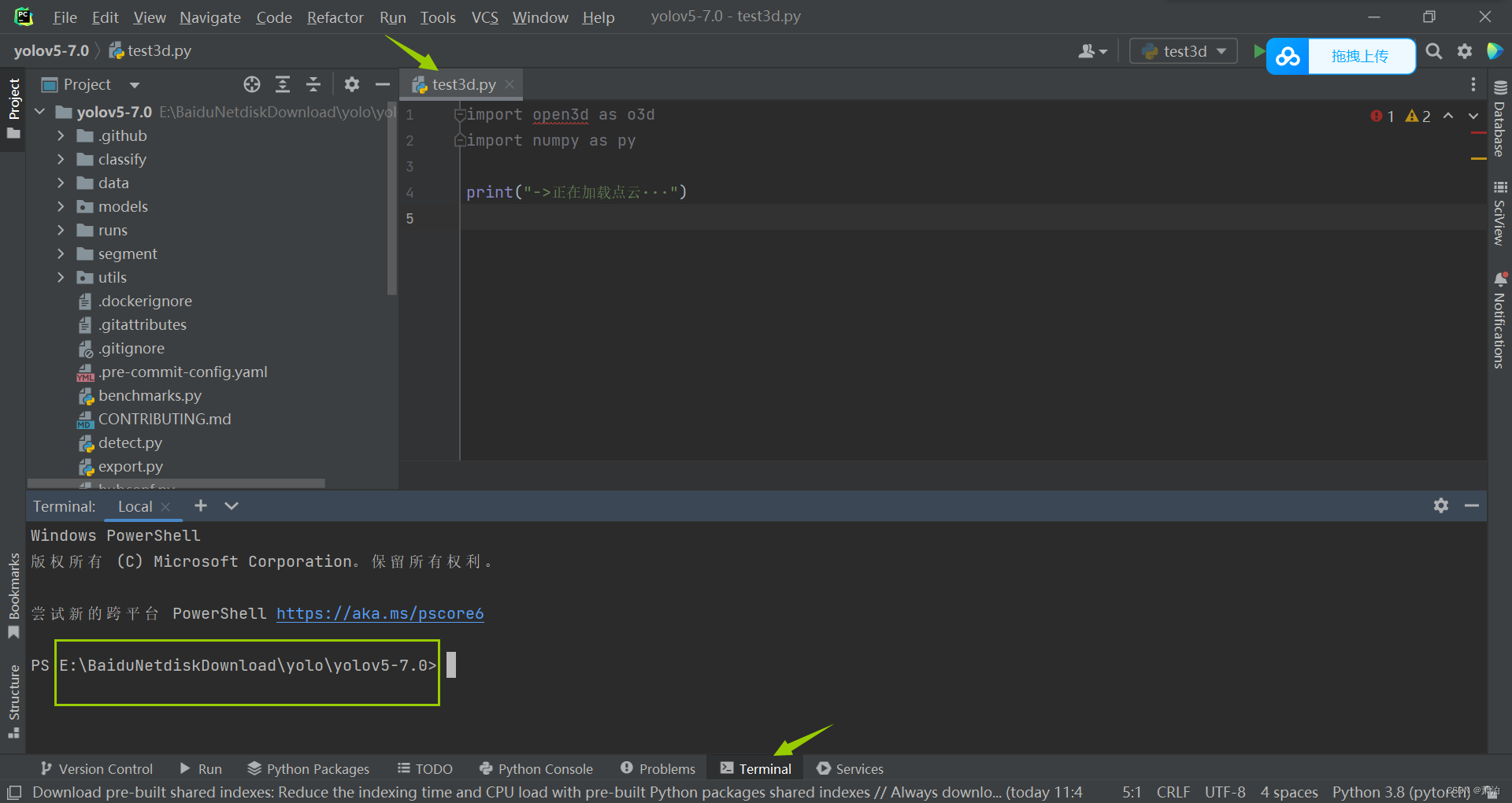The image size is (1512, 803).
Task: Open the Terminal sessions dropdown chevron
Action: click(x=231, y=506)
